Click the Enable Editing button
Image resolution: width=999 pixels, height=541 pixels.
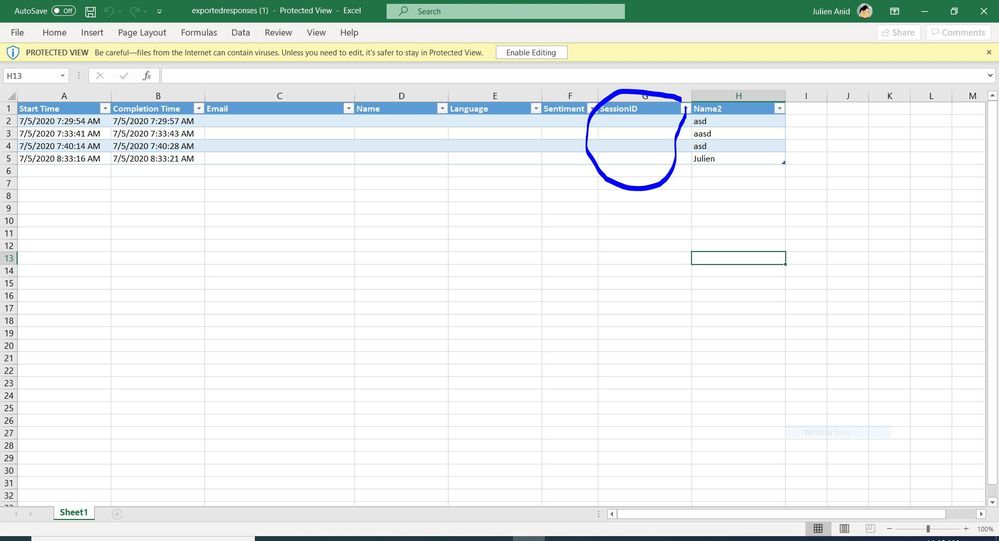click(531, 52)
